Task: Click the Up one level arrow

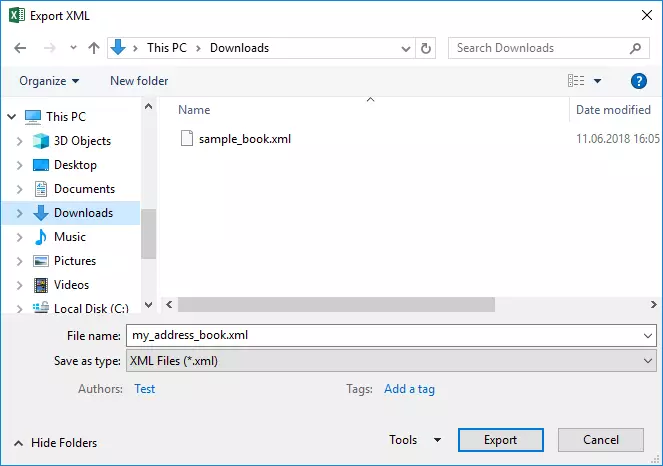Action: [x=94, y=48]
